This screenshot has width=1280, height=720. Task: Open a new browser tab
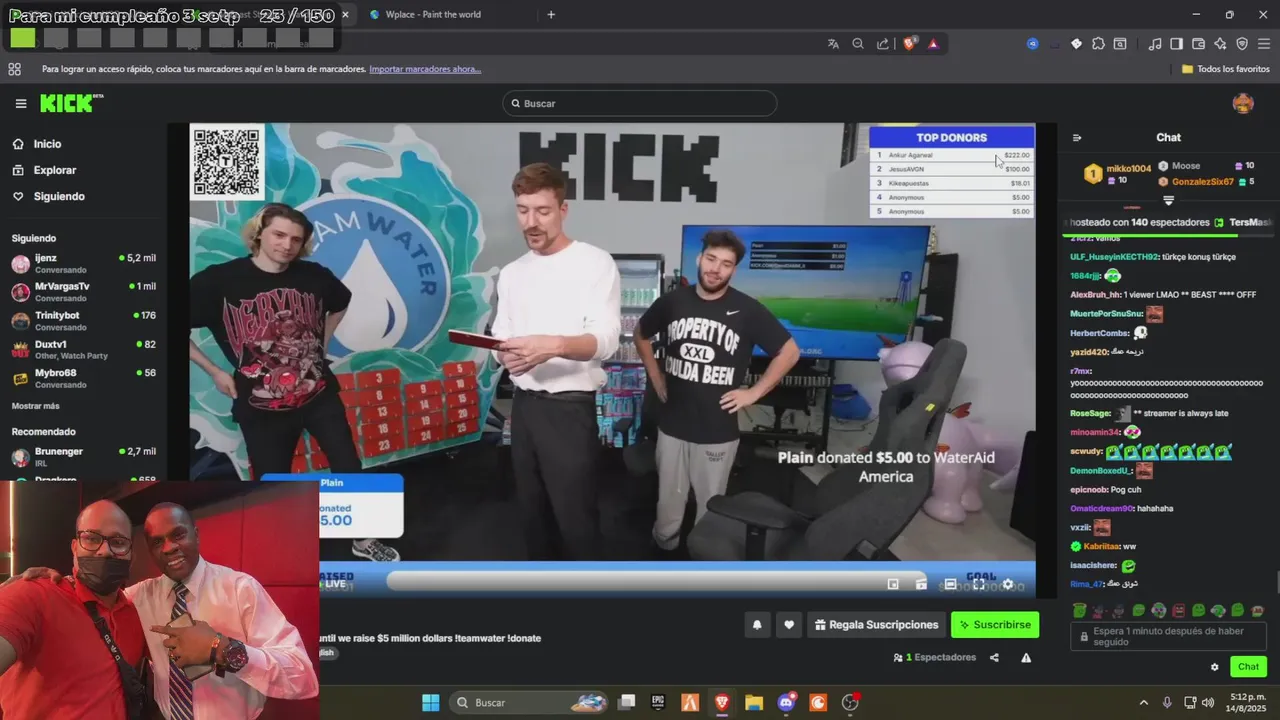(x=551, y=15)
